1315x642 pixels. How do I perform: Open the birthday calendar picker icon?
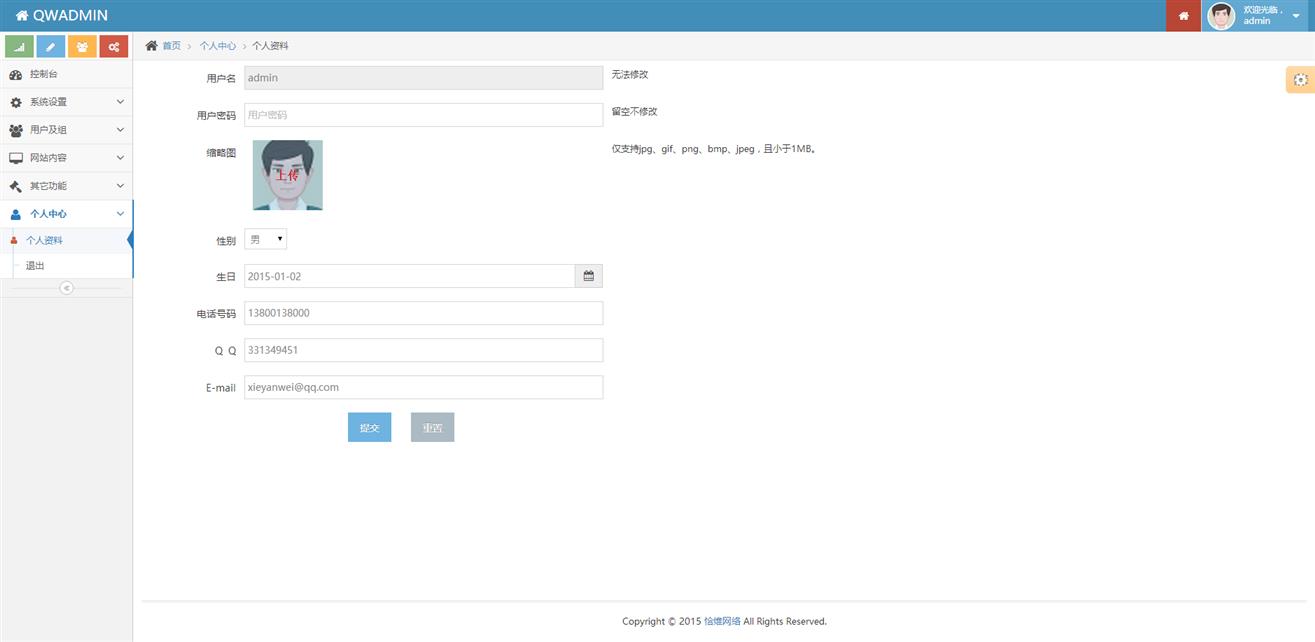click(589, 276)
